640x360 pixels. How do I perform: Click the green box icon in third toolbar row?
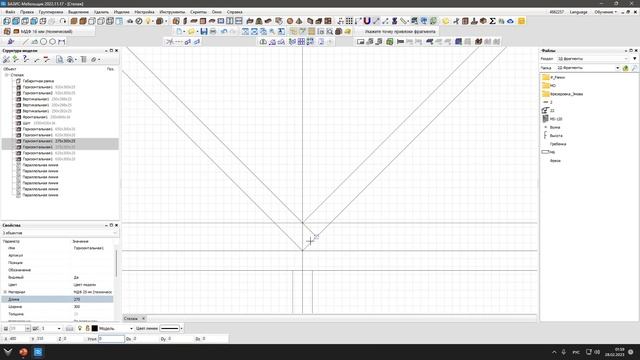pos(390,42)
